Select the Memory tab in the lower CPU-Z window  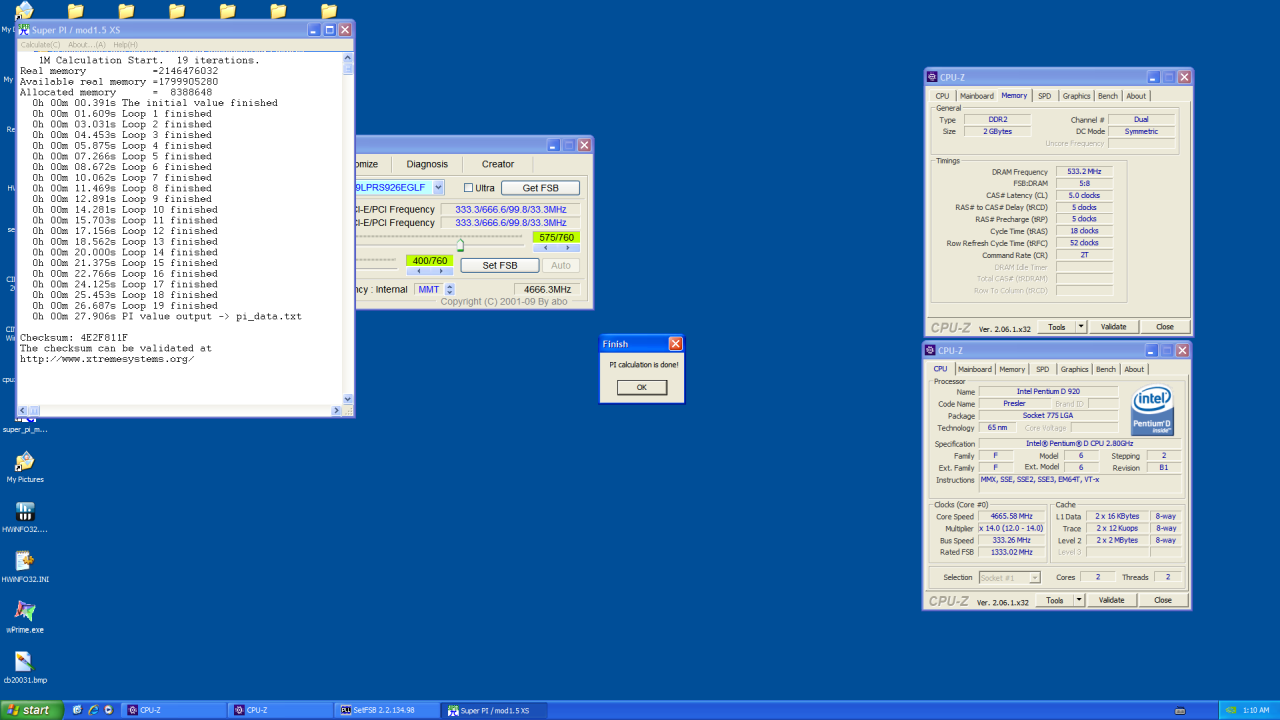[x=1012, y=369]
